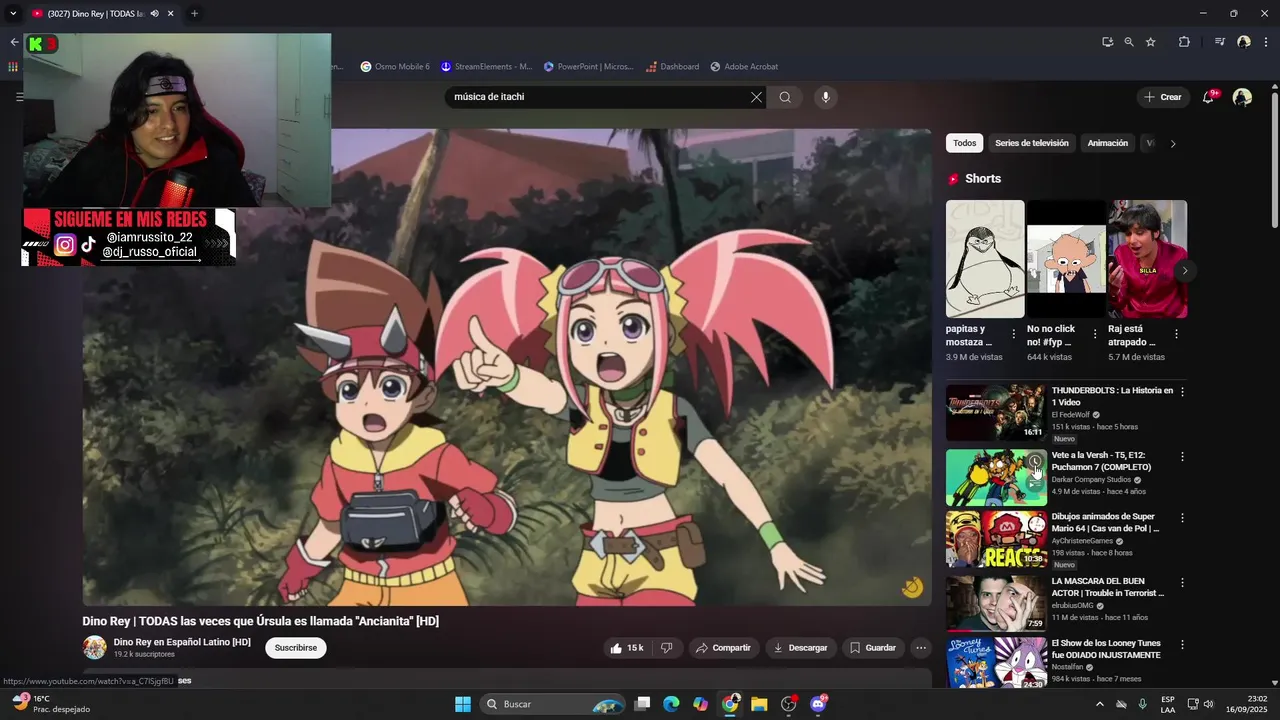The width and height of the screenshot is (1280, 720).
Task: Dislike the Dino Rey video
Action: 667,648
